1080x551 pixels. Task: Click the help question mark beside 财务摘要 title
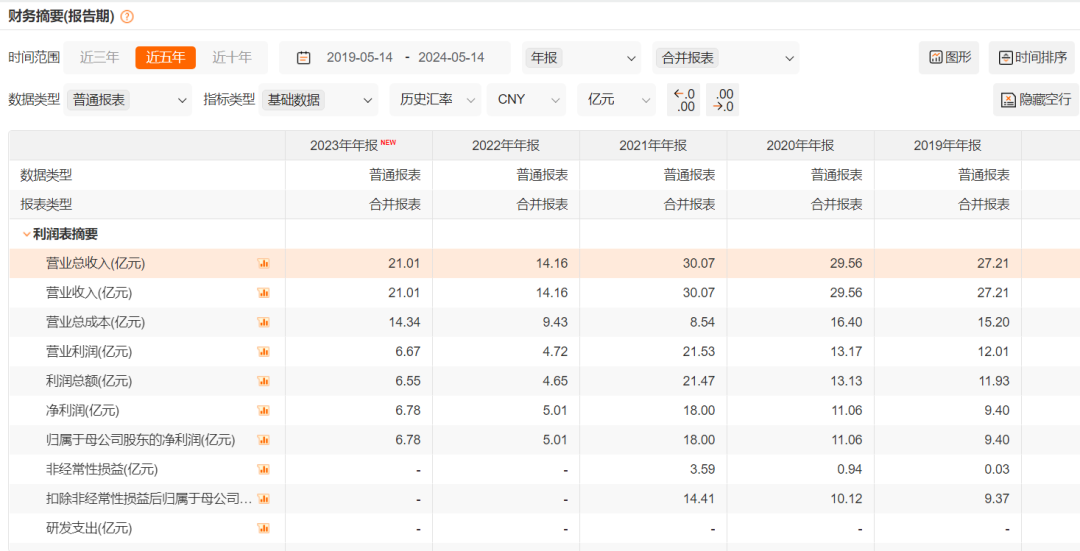click(x=127, y=17)
